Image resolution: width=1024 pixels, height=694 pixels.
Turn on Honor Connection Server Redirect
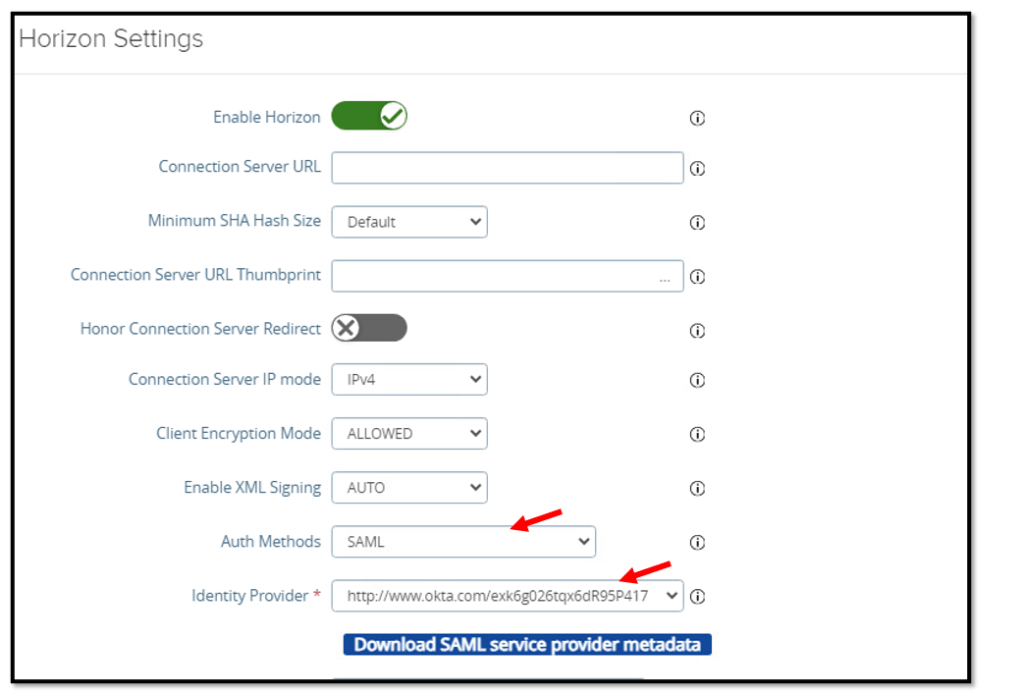(369, 328)
